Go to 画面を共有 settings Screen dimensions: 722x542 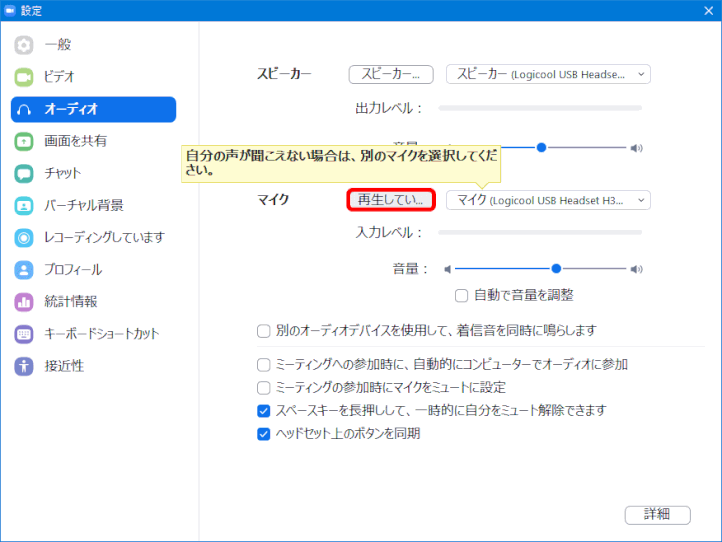click(x=93, y=141)
